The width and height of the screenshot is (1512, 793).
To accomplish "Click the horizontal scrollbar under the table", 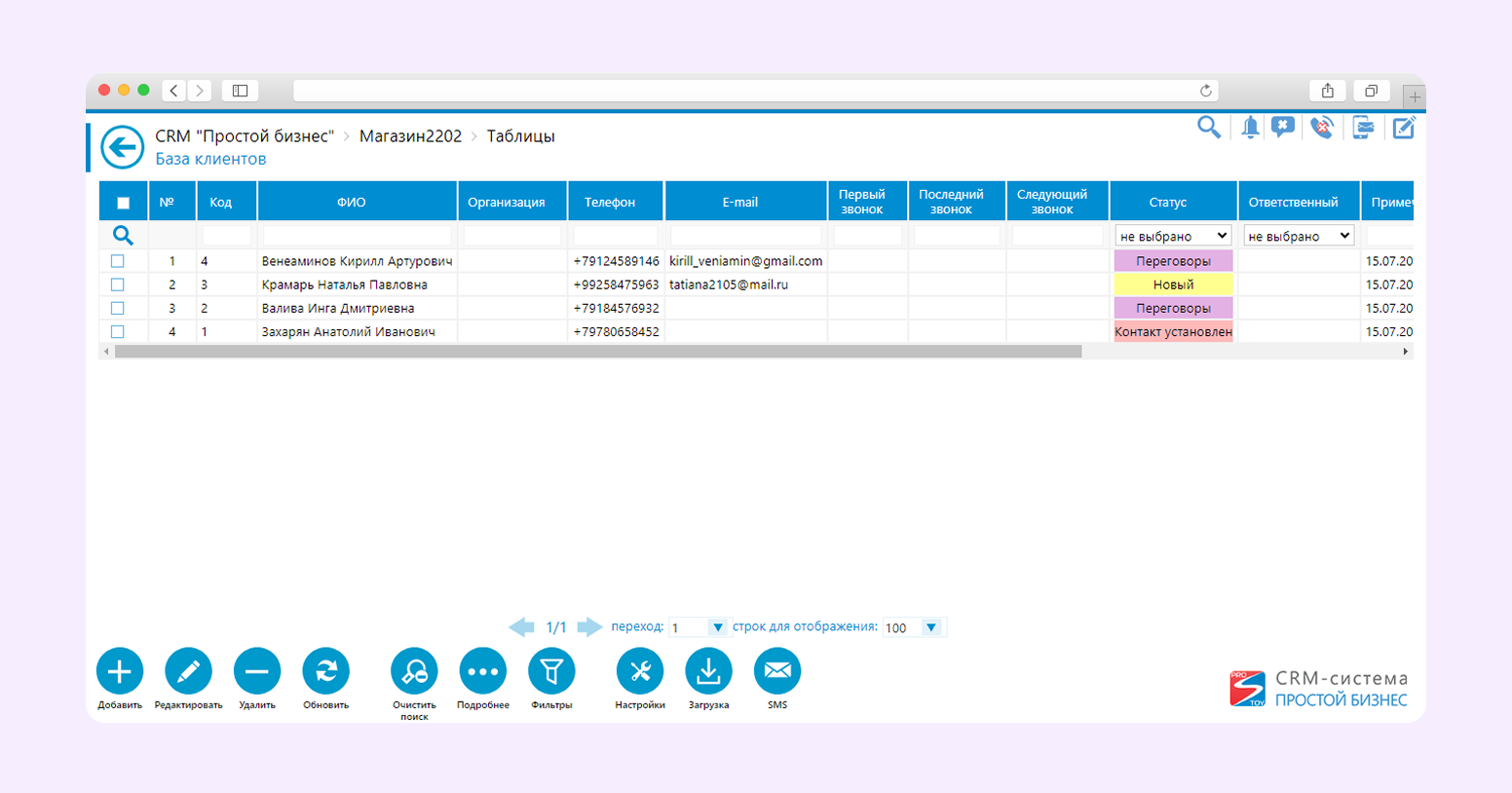I will pos(597,352).
